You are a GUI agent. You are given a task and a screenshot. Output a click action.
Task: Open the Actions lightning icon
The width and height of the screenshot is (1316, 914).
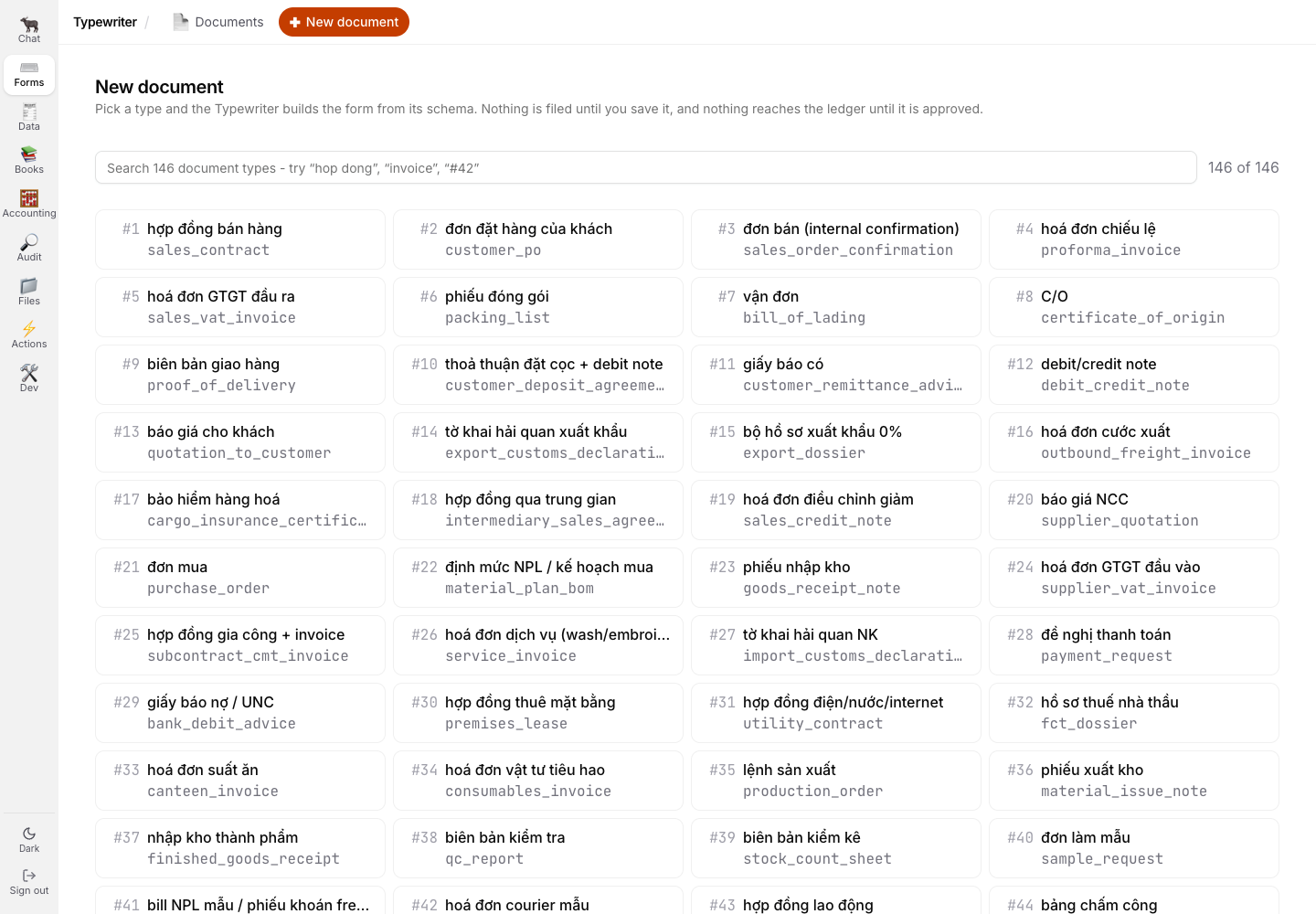[29, 335]
